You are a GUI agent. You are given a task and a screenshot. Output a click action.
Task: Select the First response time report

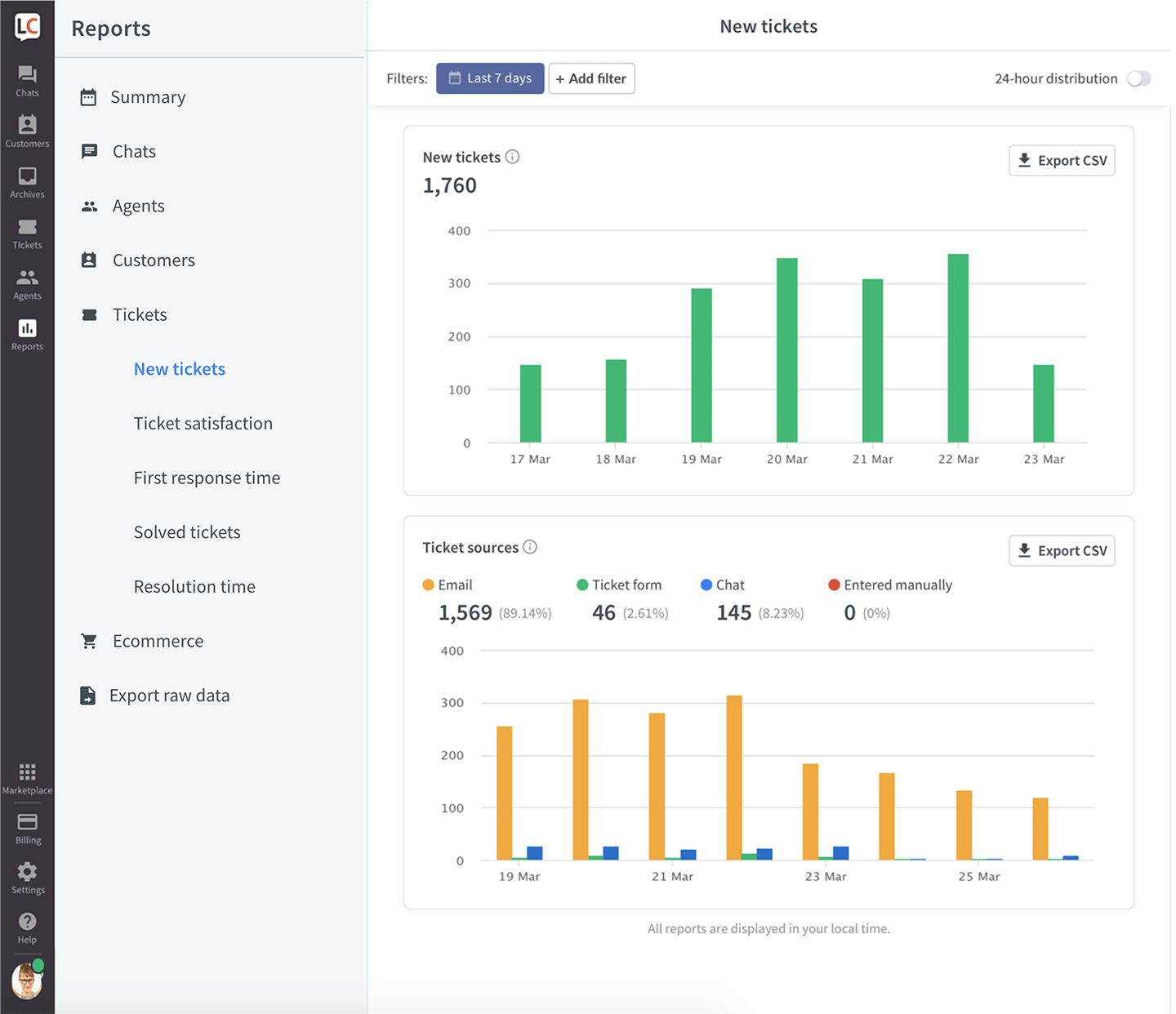coord(207,478)
